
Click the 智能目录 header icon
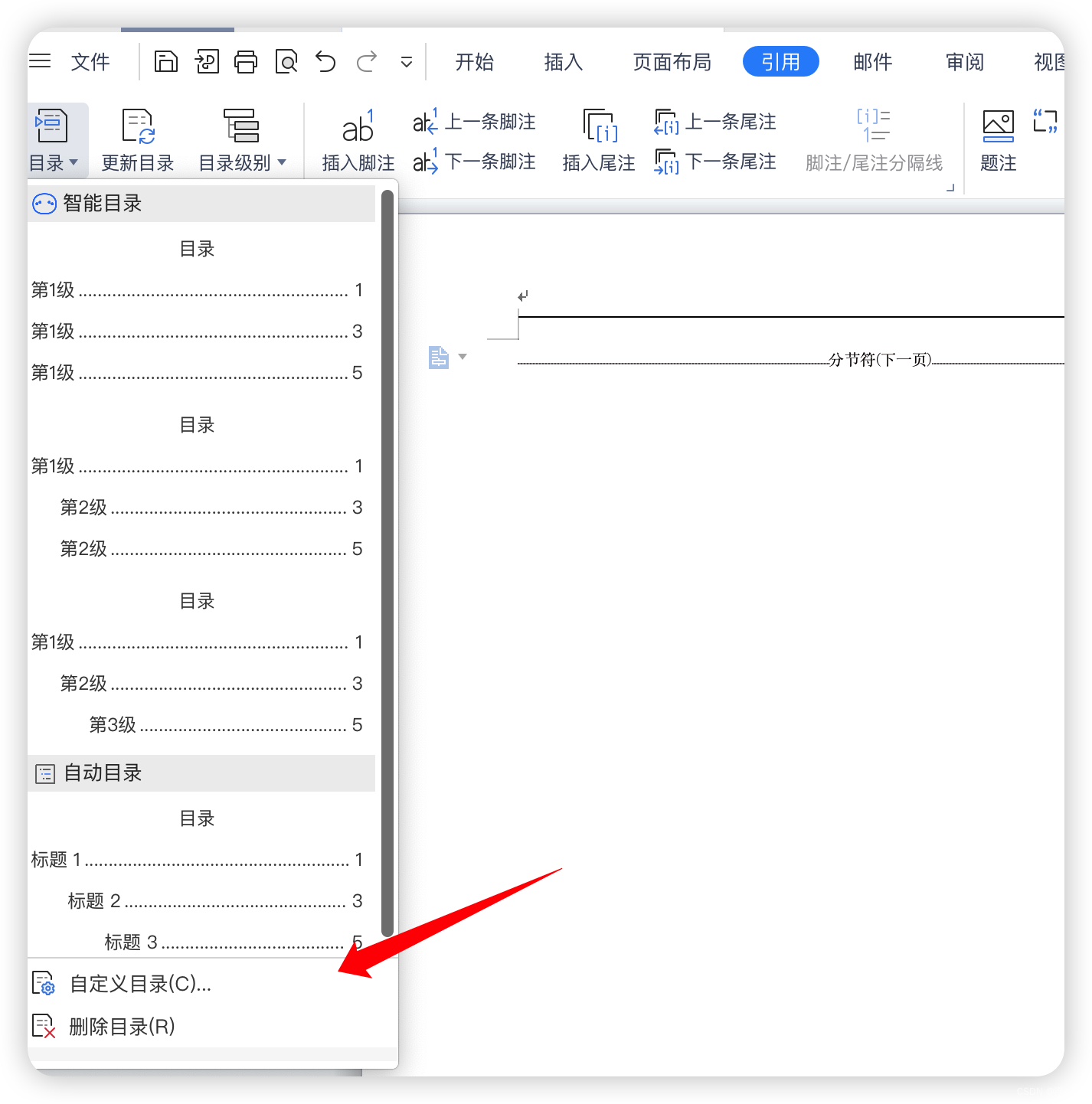pos(44,204)
